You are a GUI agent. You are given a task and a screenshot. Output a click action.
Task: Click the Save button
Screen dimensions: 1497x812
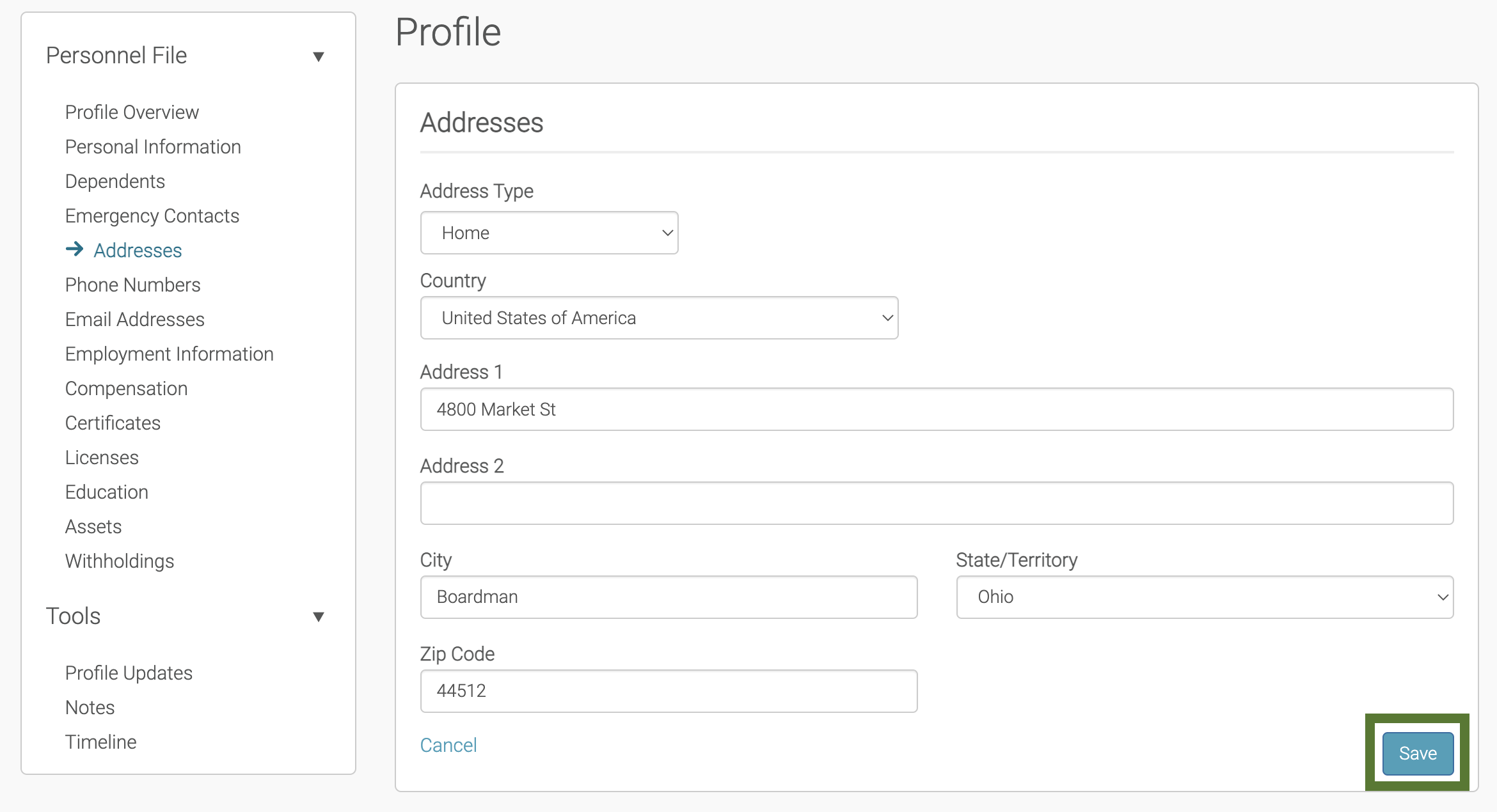tap(1417, 753)
